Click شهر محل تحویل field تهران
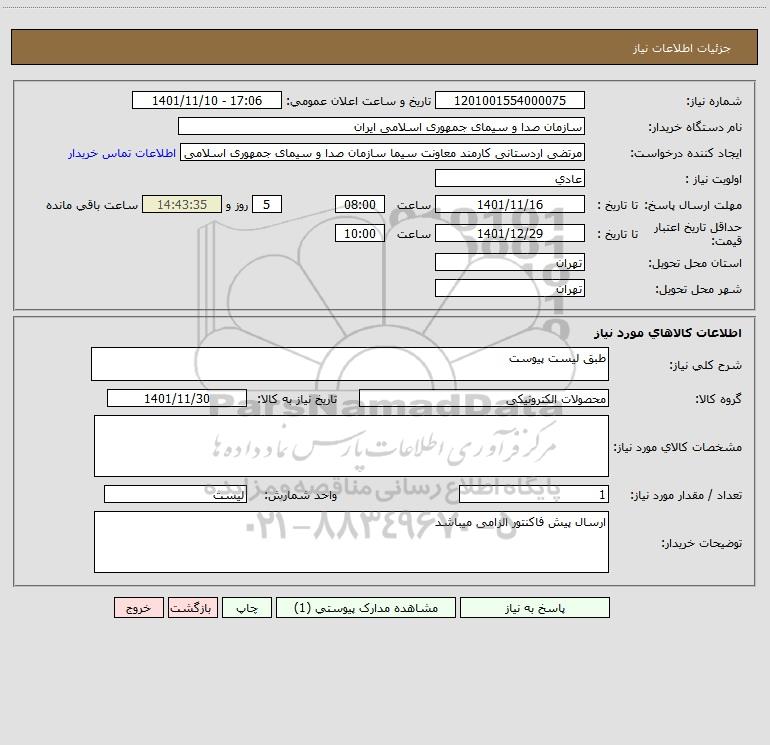Image resolution: width=770 pixels, height=745 pixels. (510, 288)
